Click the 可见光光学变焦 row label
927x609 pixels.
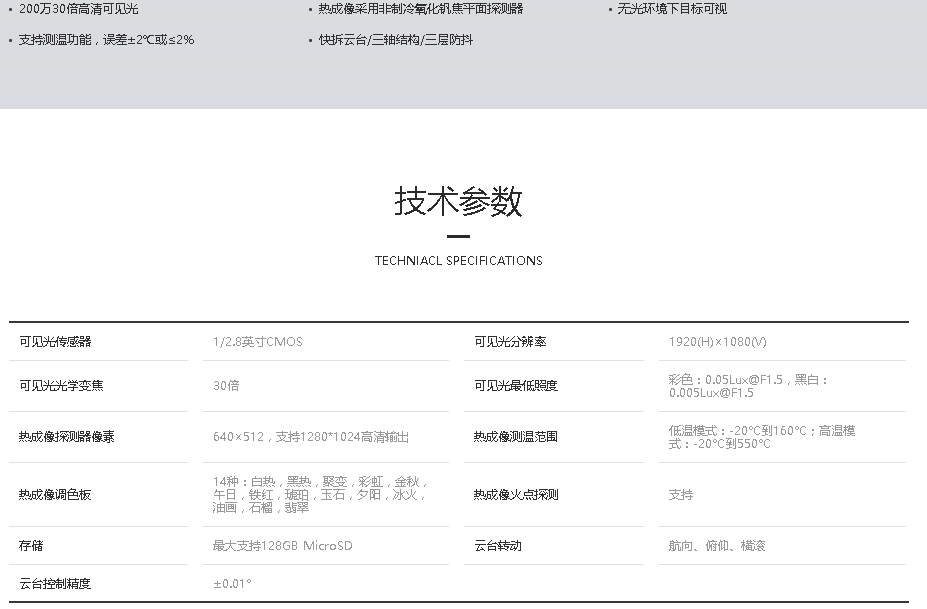pyautogui.click(x=61, y=386)
